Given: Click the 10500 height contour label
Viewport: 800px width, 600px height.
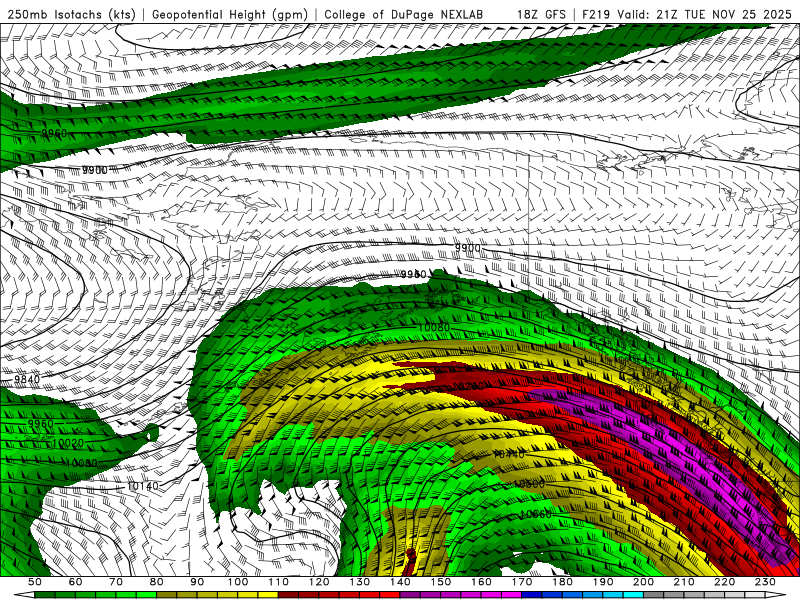Looking at the screenshot, I should pyautogui.click(x=529, y=484).
